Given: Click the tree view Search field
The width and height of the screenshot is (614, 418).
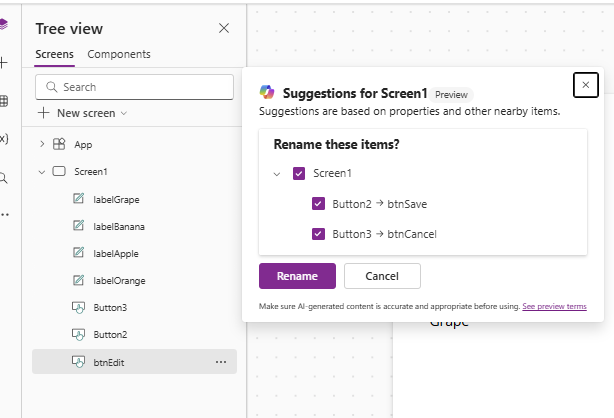Looking at the screenshot, I should [134, 87].
